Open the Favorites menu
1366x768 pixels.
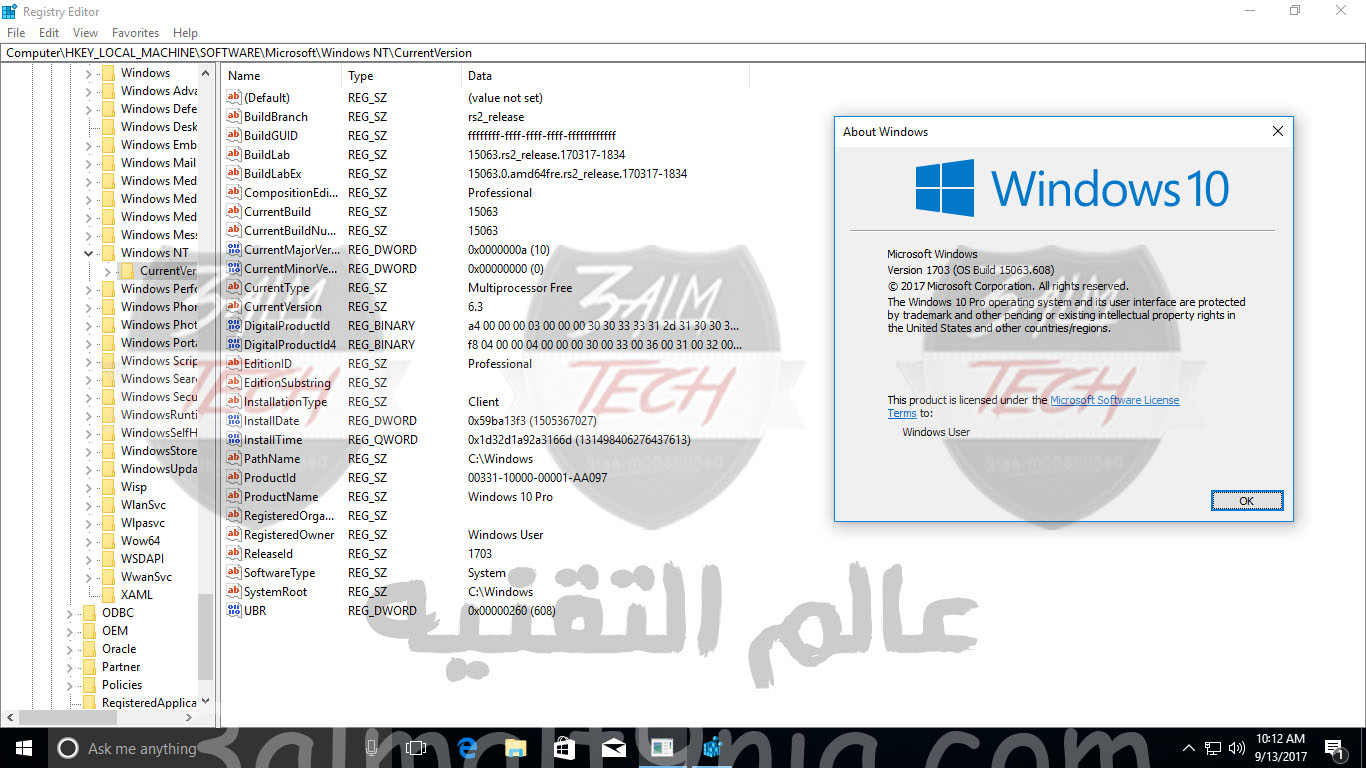(135, 33)
